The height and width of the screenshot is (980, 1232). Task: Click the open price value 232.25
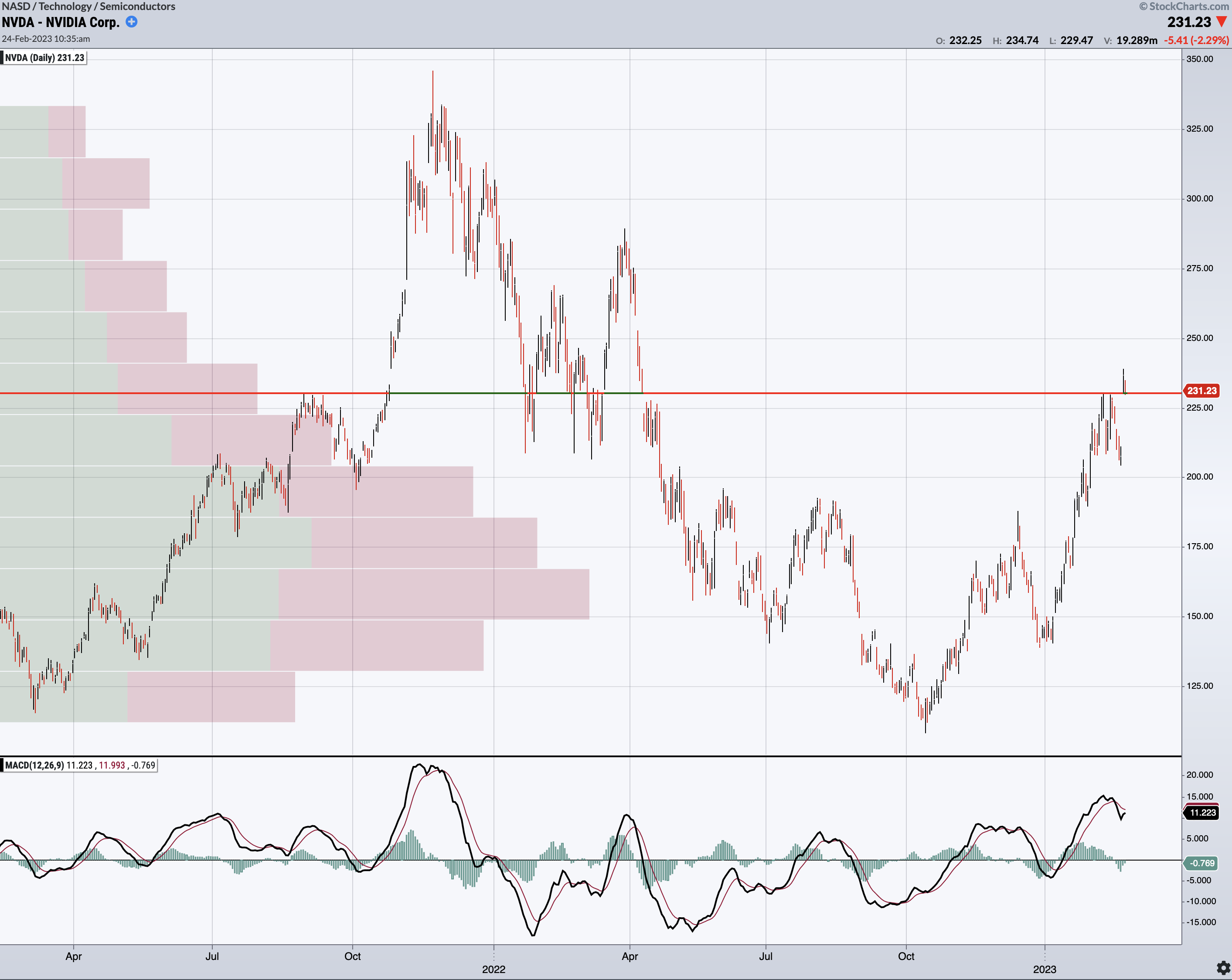tap(965, 41)
